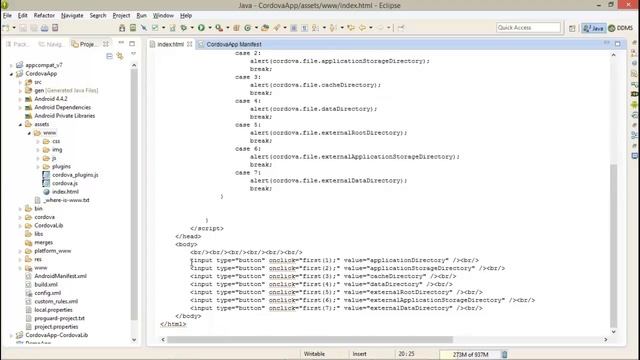The image size is (640, 360).
Task: Open the Android Virtual Device Manager icon
Action: (x=133, y=28)
